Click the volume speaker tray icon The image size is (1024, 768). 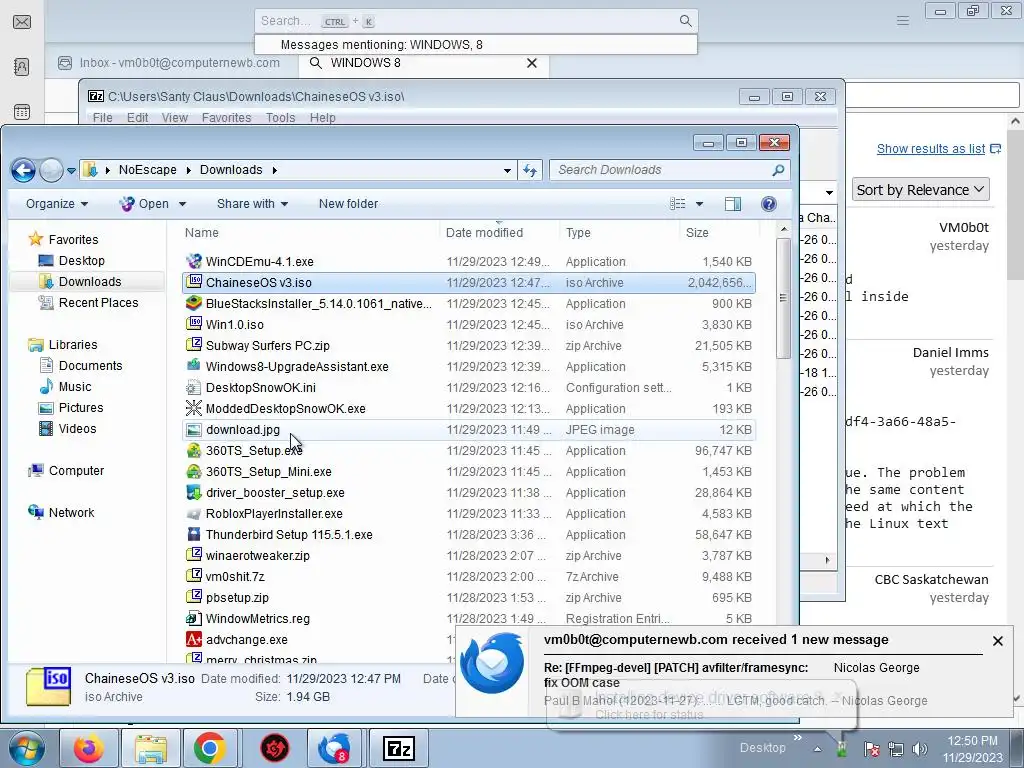click(x=920, y=749)
